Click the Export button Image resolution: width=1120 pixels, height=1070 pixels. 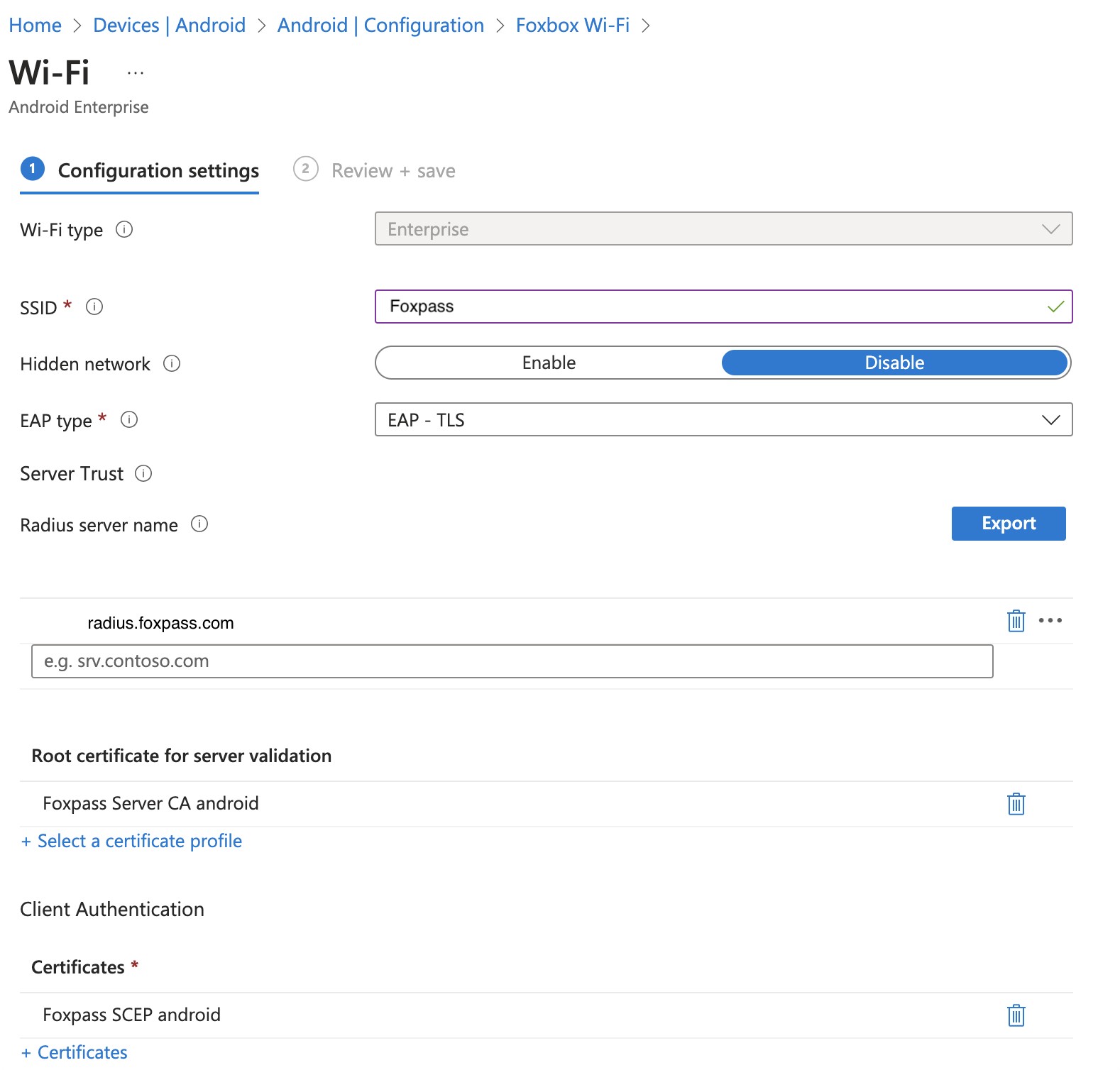click(x=1009, y=524)
